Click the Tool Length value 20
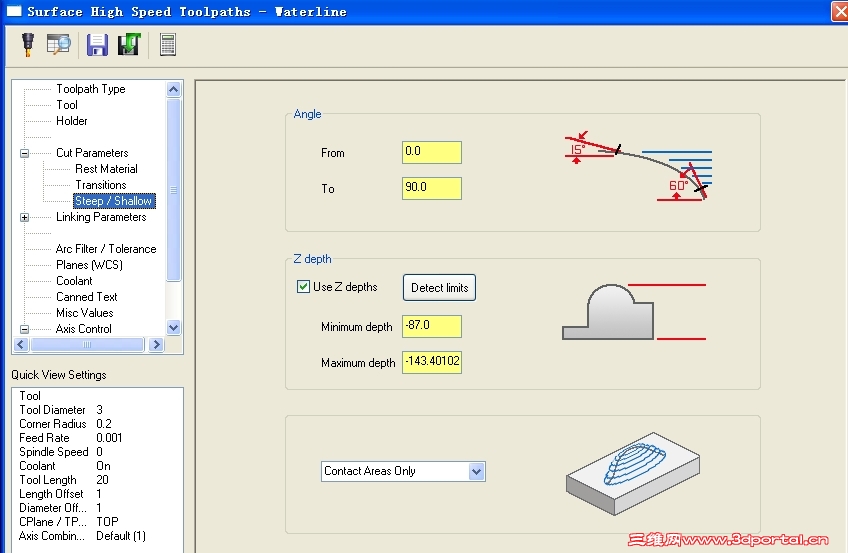 [102, 480]
